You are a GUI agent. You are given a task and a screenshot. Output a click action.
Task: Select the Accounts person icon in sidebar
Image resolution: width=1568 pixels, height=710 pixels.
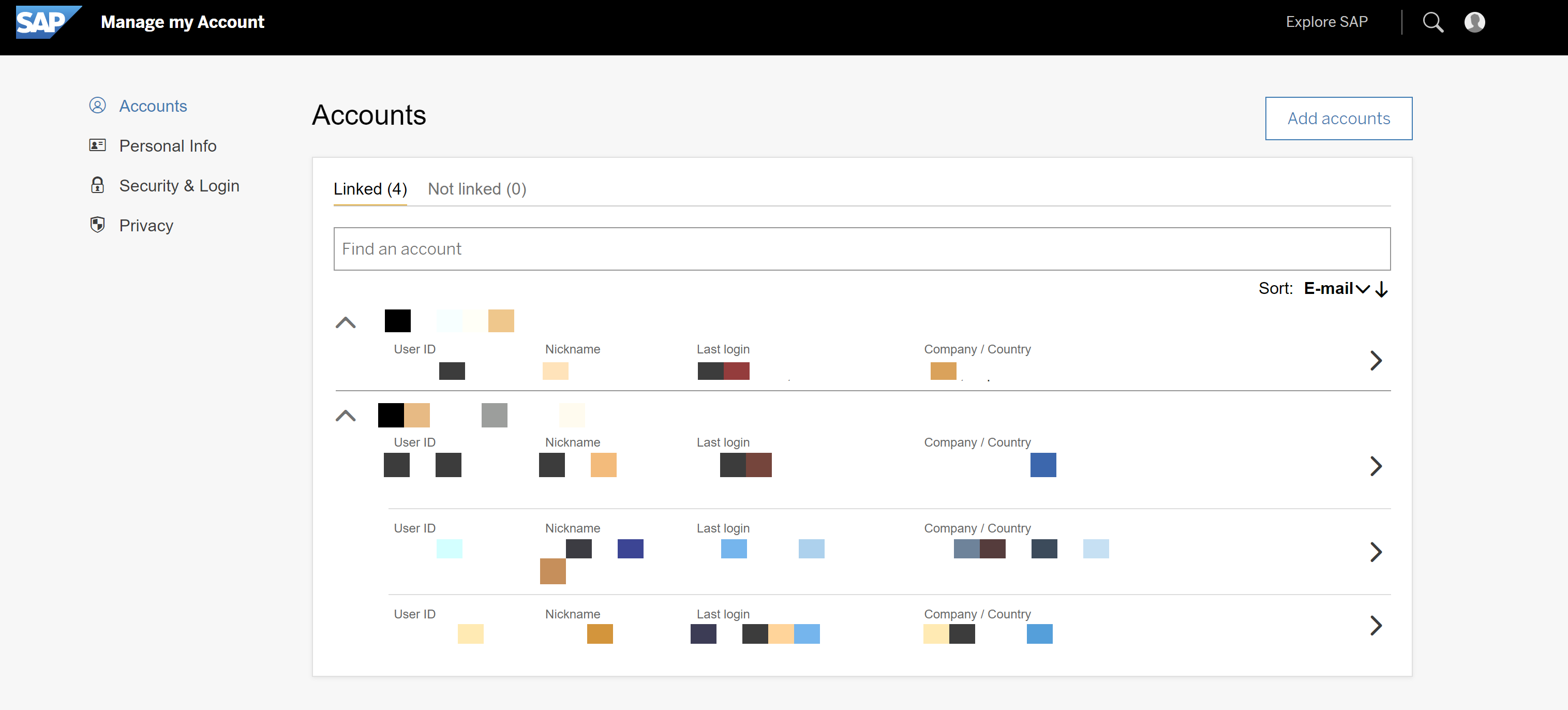[98, 106]
